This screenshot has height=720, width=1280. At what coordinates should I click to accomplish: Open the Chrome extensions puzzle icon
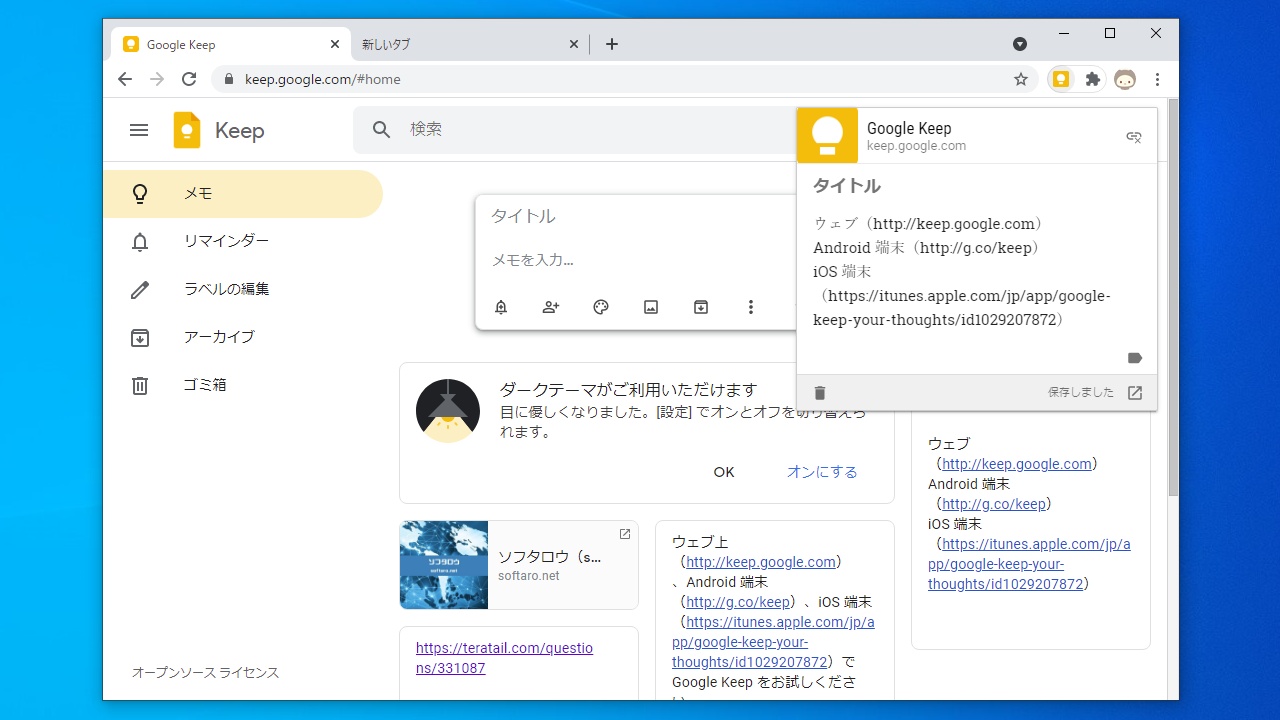[x=1093, y=79]
